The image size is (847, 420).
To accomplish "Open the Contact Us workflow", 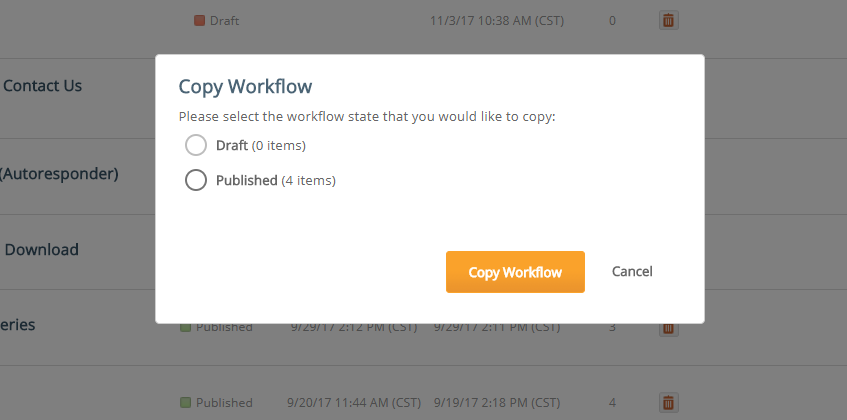I will tap(42, 85).
